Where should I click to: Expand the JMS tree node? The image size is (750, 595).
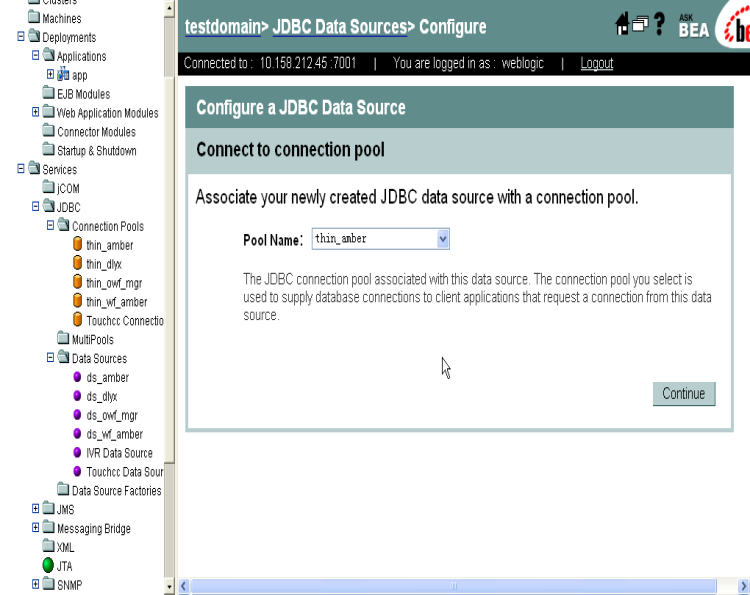[x=35, y=508]
